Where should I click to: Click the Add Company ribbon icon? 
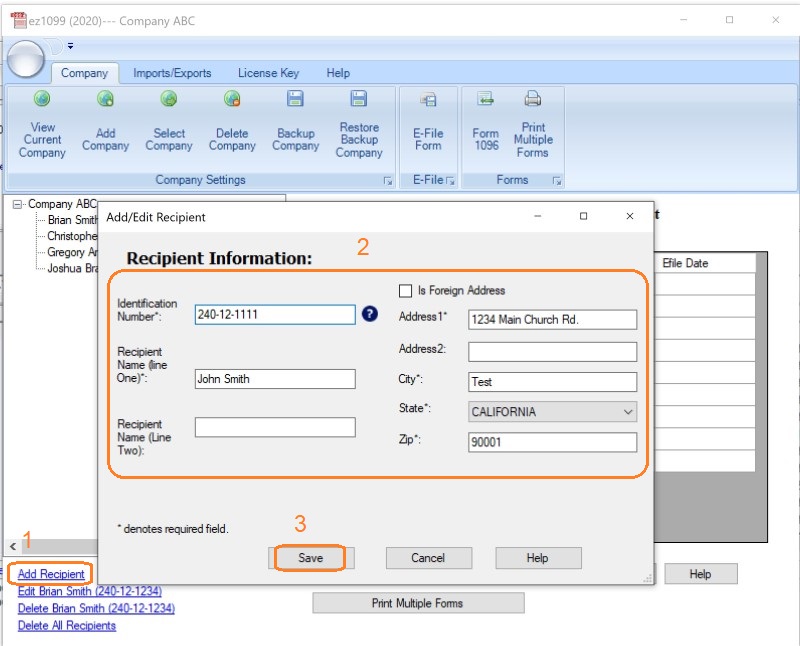(105, 100)
